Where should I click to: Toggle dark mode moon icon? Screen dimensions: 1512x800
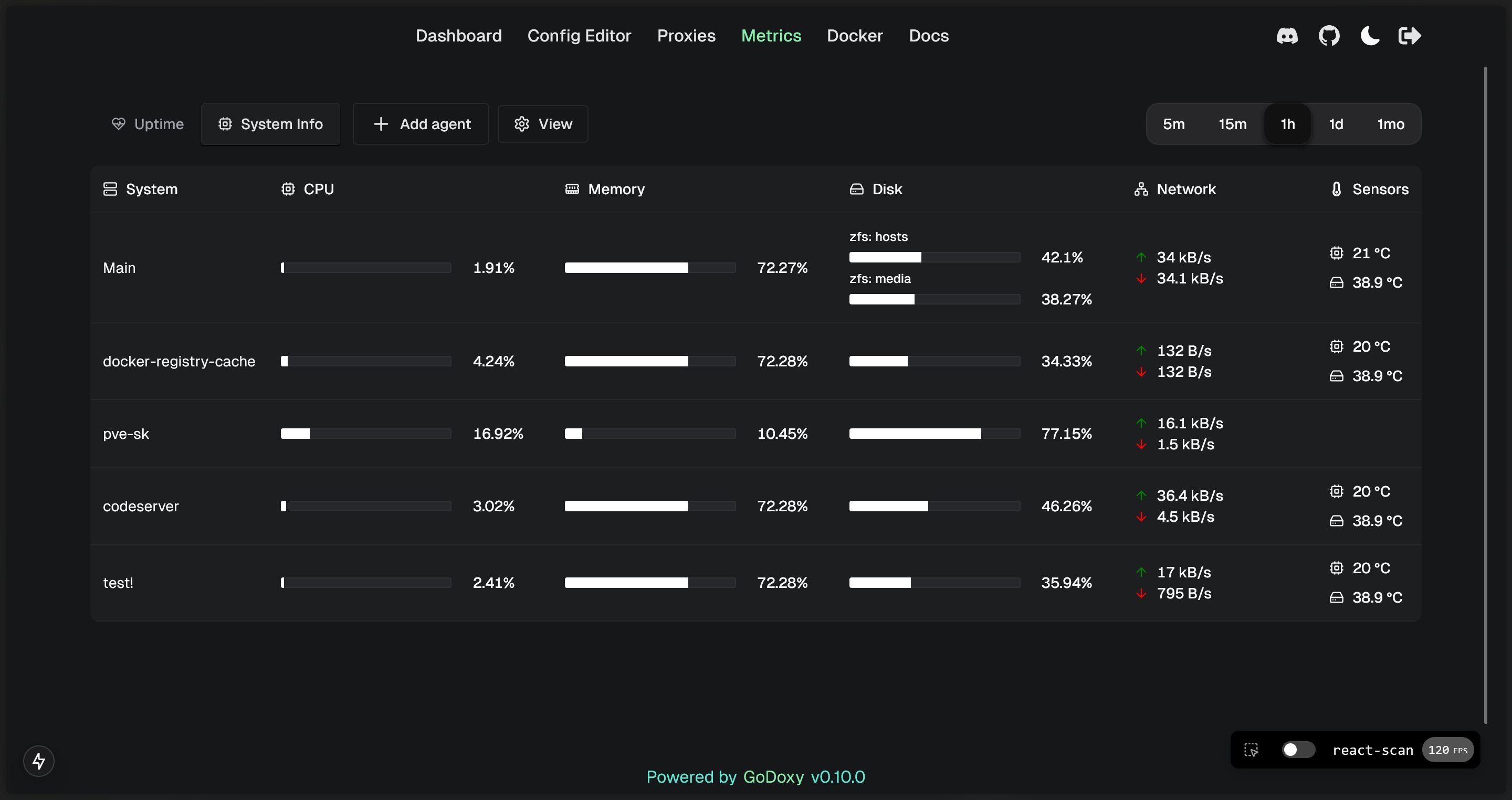1370,36
